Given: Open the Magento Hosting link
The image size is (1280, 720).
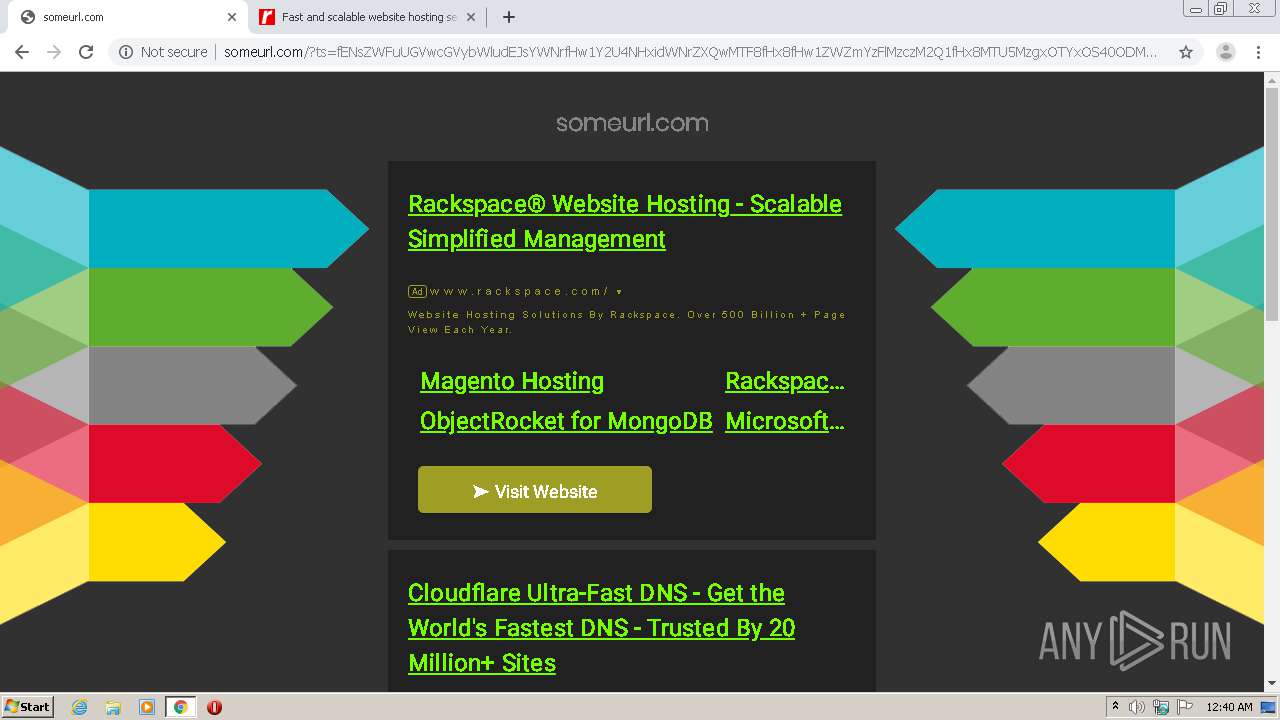Looking at the screenshot, I should tap(512, 381).
